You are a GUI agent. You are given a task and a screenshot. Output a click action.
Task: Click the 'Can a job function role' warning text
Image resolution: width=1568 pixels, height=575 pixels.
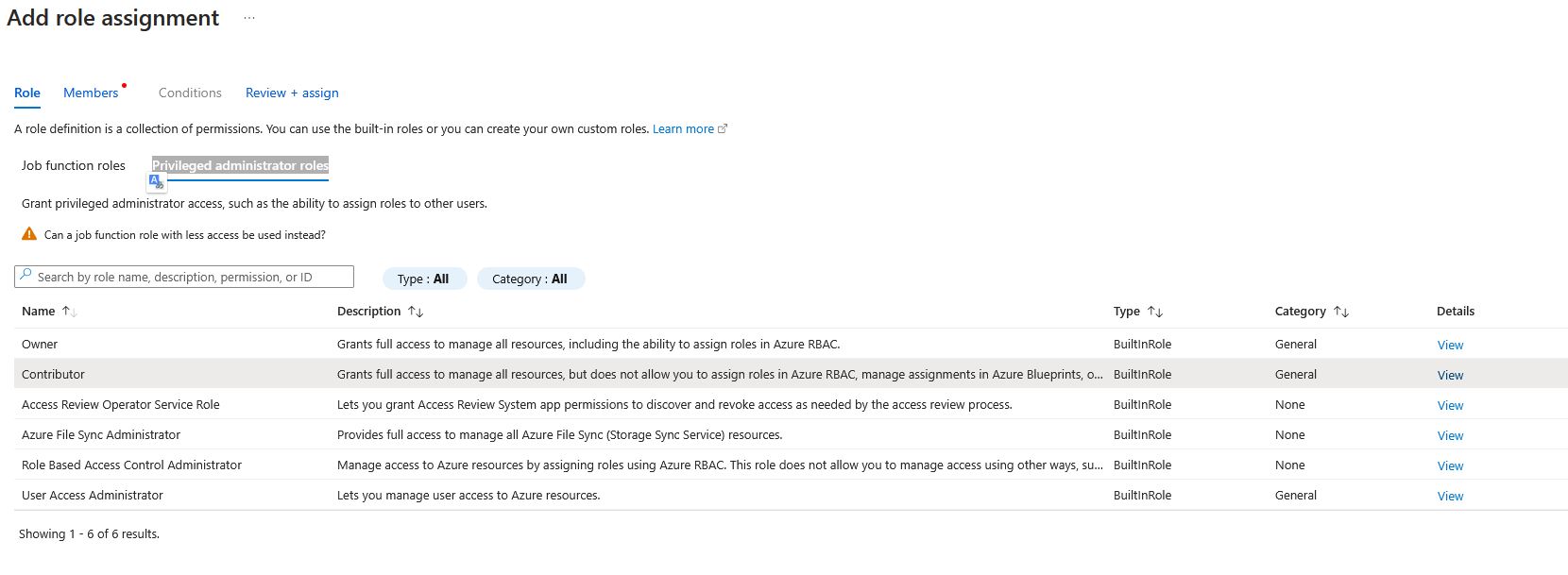(x=185, y=234)
